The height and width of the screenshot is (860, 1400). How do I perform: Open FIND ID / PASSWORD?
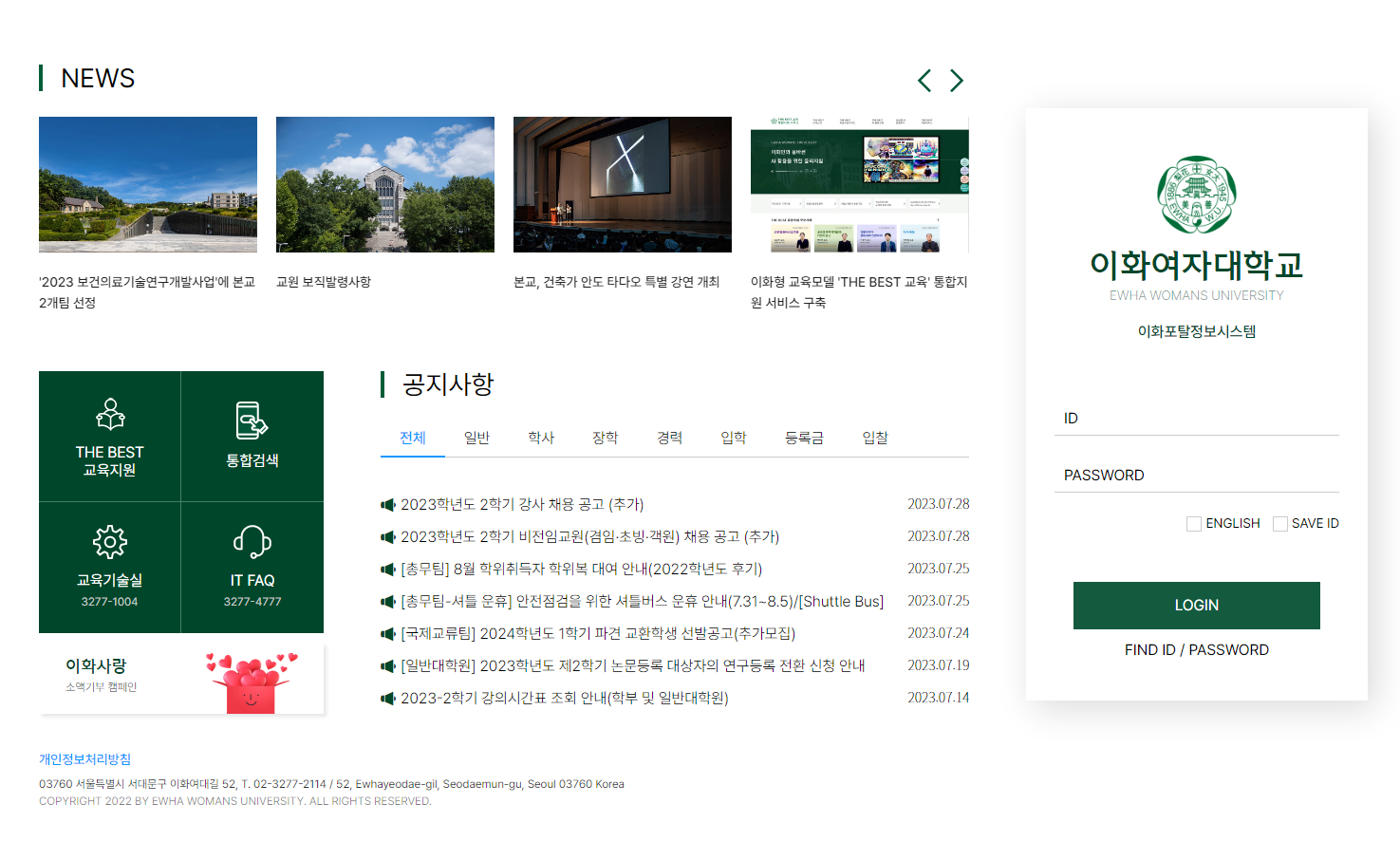[1196, 649]
